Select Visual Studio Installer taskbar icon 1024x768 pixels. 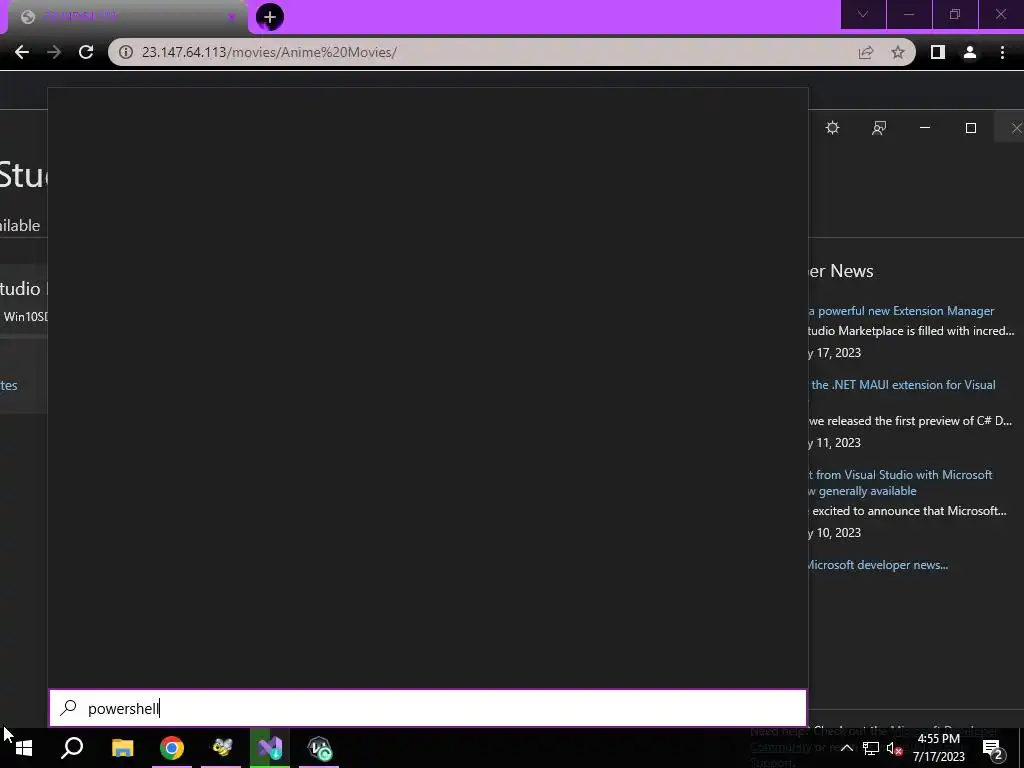(269, 748)
